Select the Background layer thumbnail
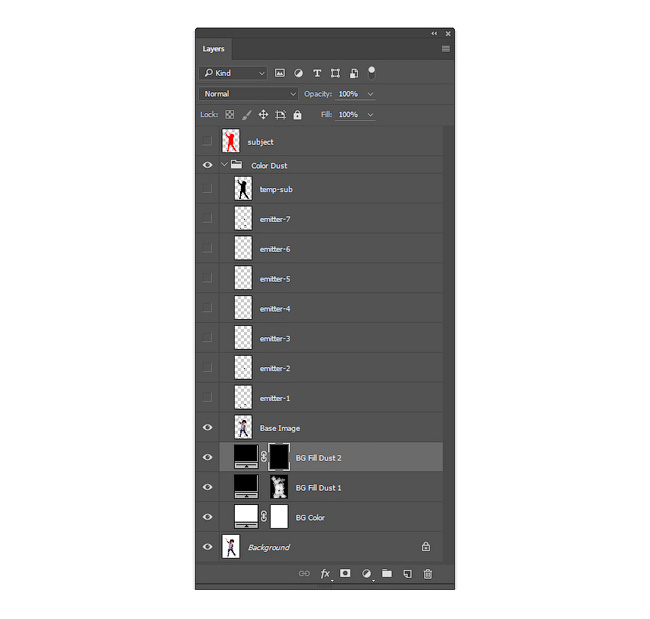The image size is (650, 619). pos(230,546)
